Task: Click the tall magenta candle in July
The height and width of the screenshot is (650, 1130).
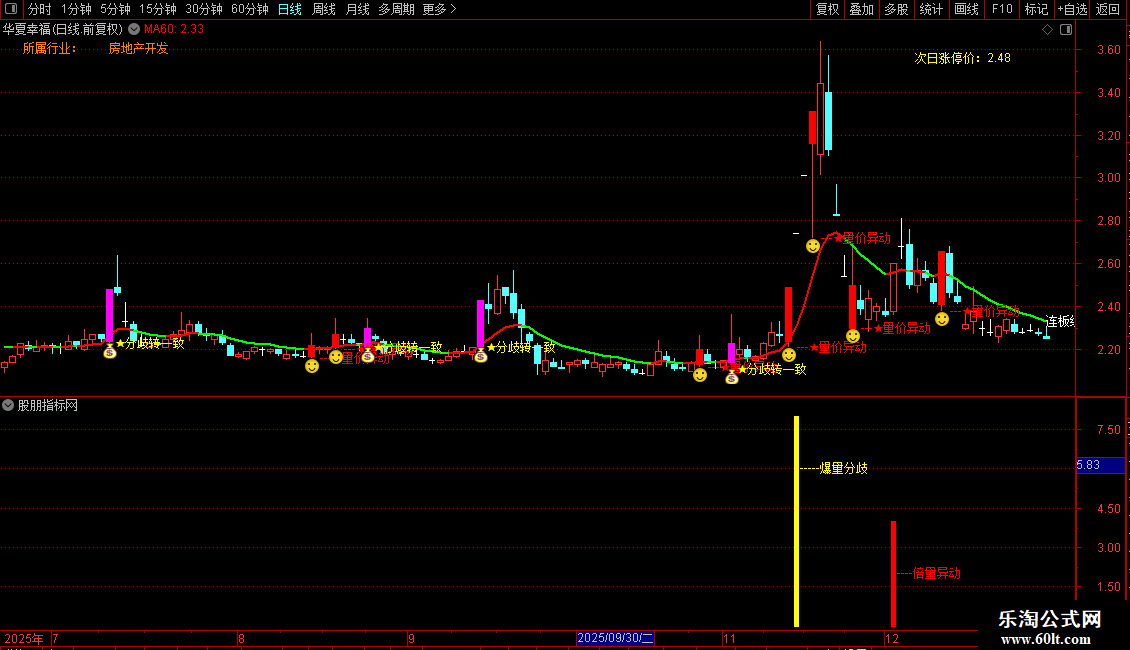Action: (x=110, y=315)
